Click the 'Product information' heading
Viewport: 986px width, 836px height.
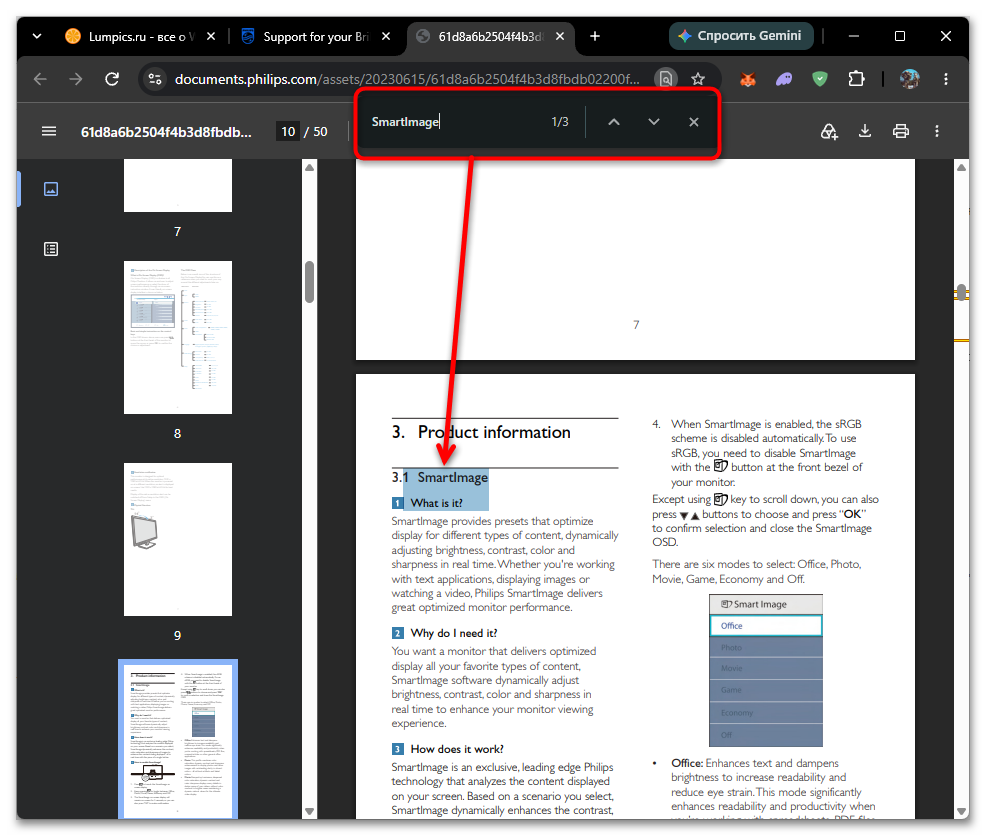494,432
